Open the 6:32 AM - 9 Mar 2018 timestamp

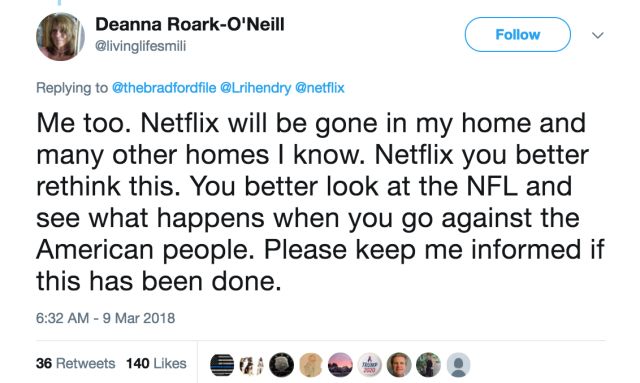coord(105,318)
